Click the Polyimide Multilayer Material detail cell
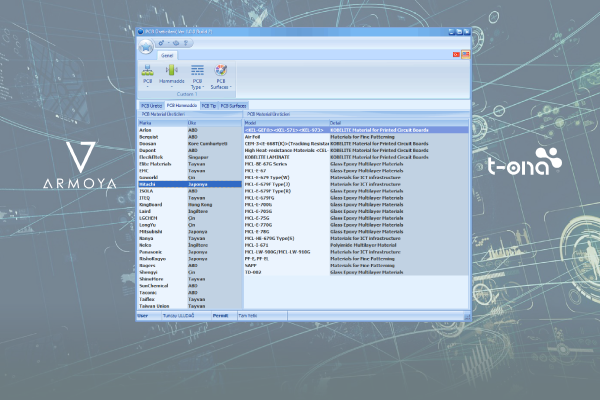Screen dimensions: 600x400 pos(399,245)
